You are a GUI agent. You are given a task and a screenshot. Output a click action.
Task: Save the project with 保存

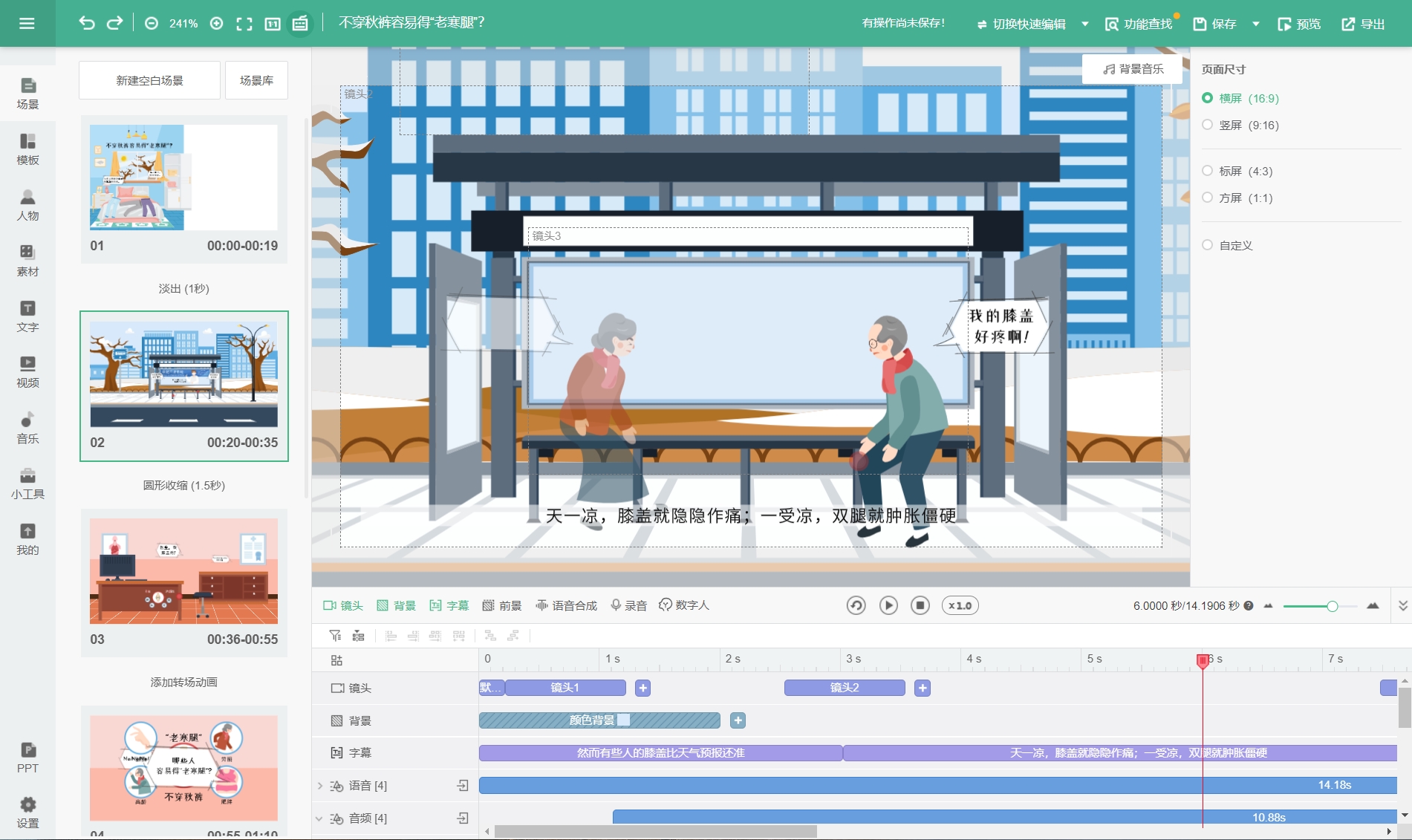tap(1215, 24)
